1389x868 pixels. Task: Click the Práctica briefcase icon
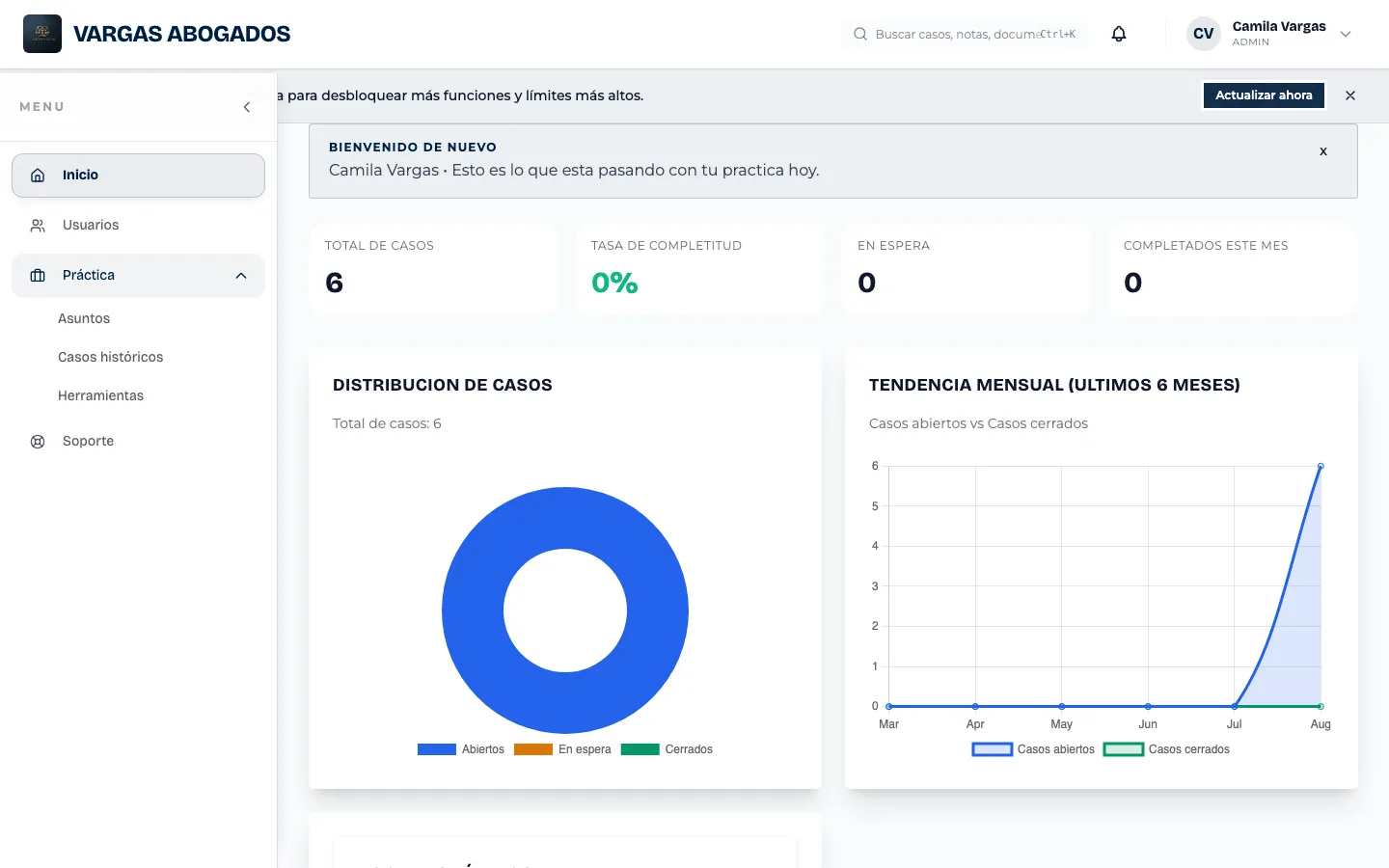coord(38,276)
